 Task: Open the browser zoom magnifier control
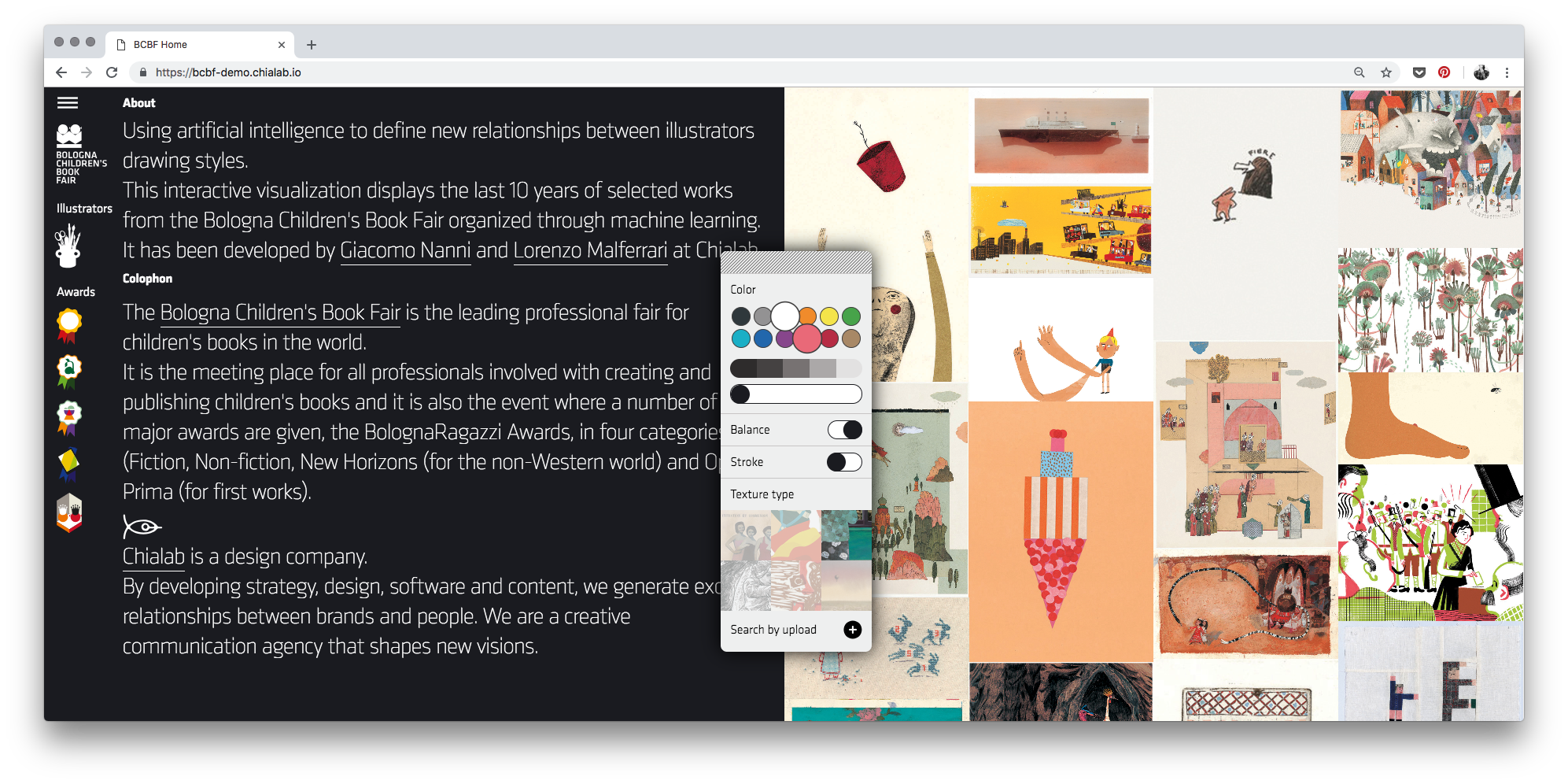(x=1359, y=72)
